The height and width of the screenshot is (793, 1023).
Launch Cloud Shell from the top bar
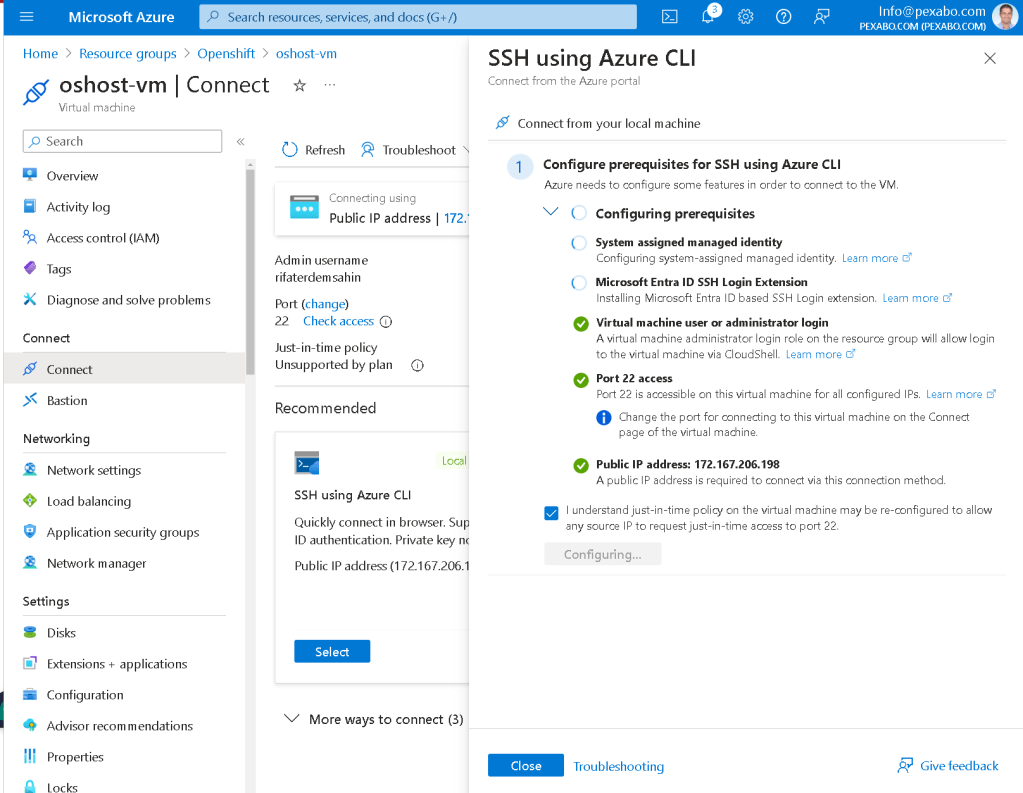[x=669, y=17]
